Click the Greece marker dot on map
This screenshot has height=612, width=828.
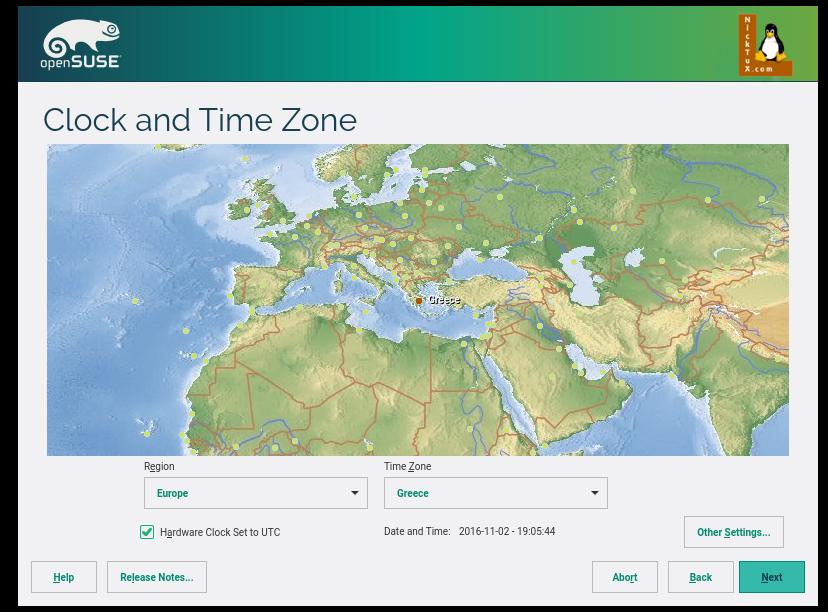(419, 300)
